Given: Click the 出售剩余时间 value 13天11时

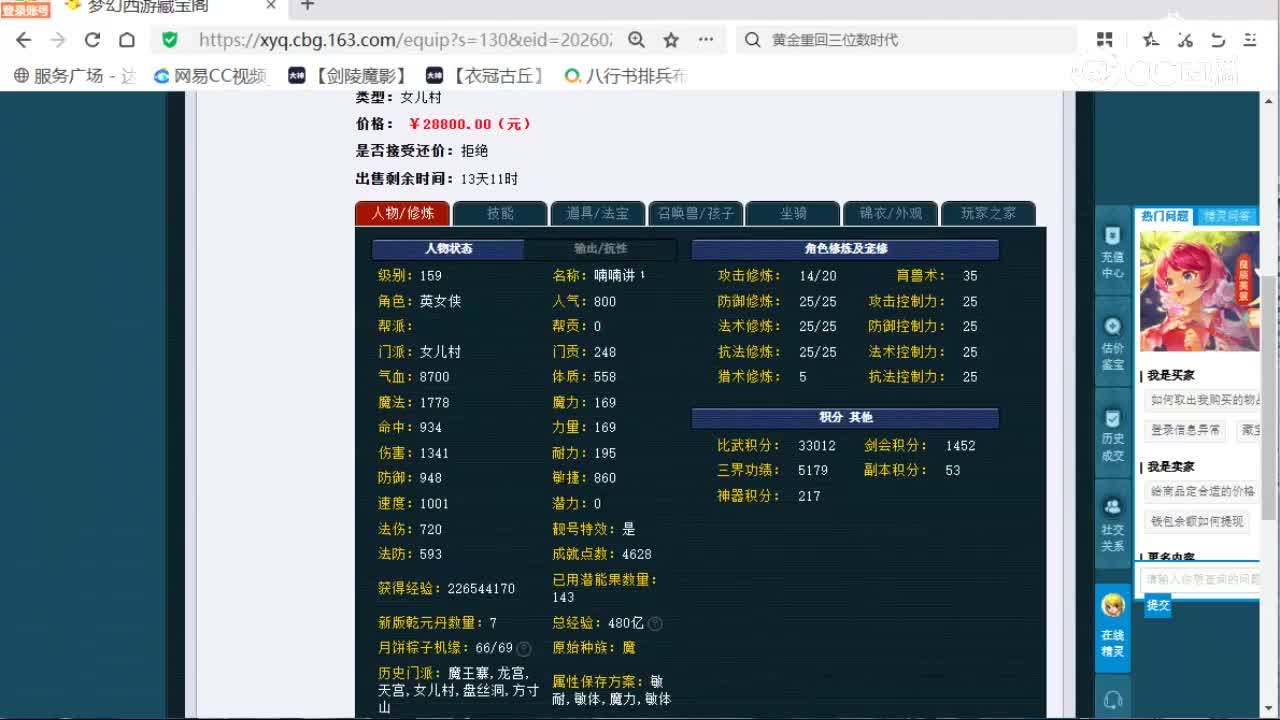Looking at the screenshot, I should pyautogui.click(x=489, y=179).
